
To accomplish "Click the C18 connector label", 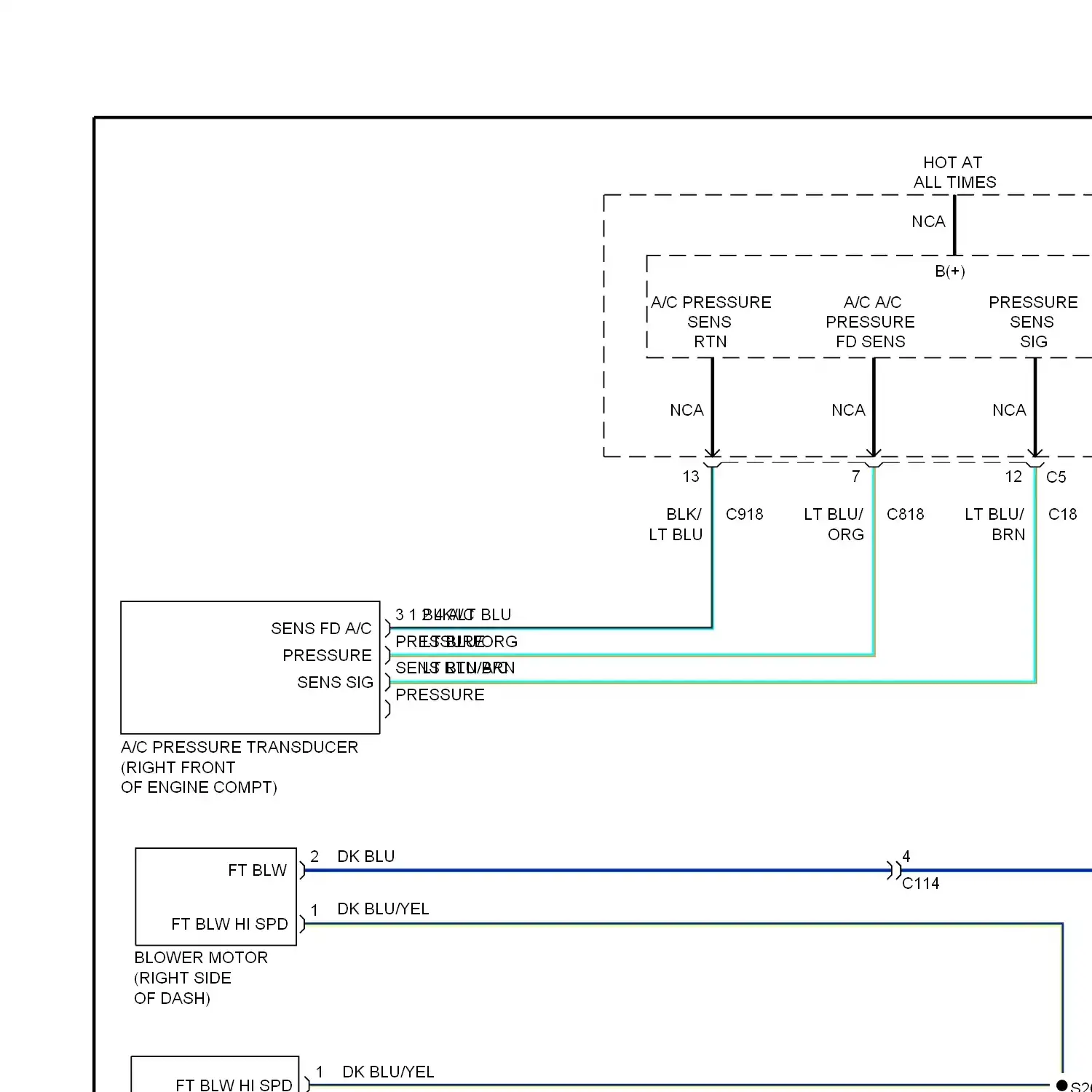I will (1063, 515).
